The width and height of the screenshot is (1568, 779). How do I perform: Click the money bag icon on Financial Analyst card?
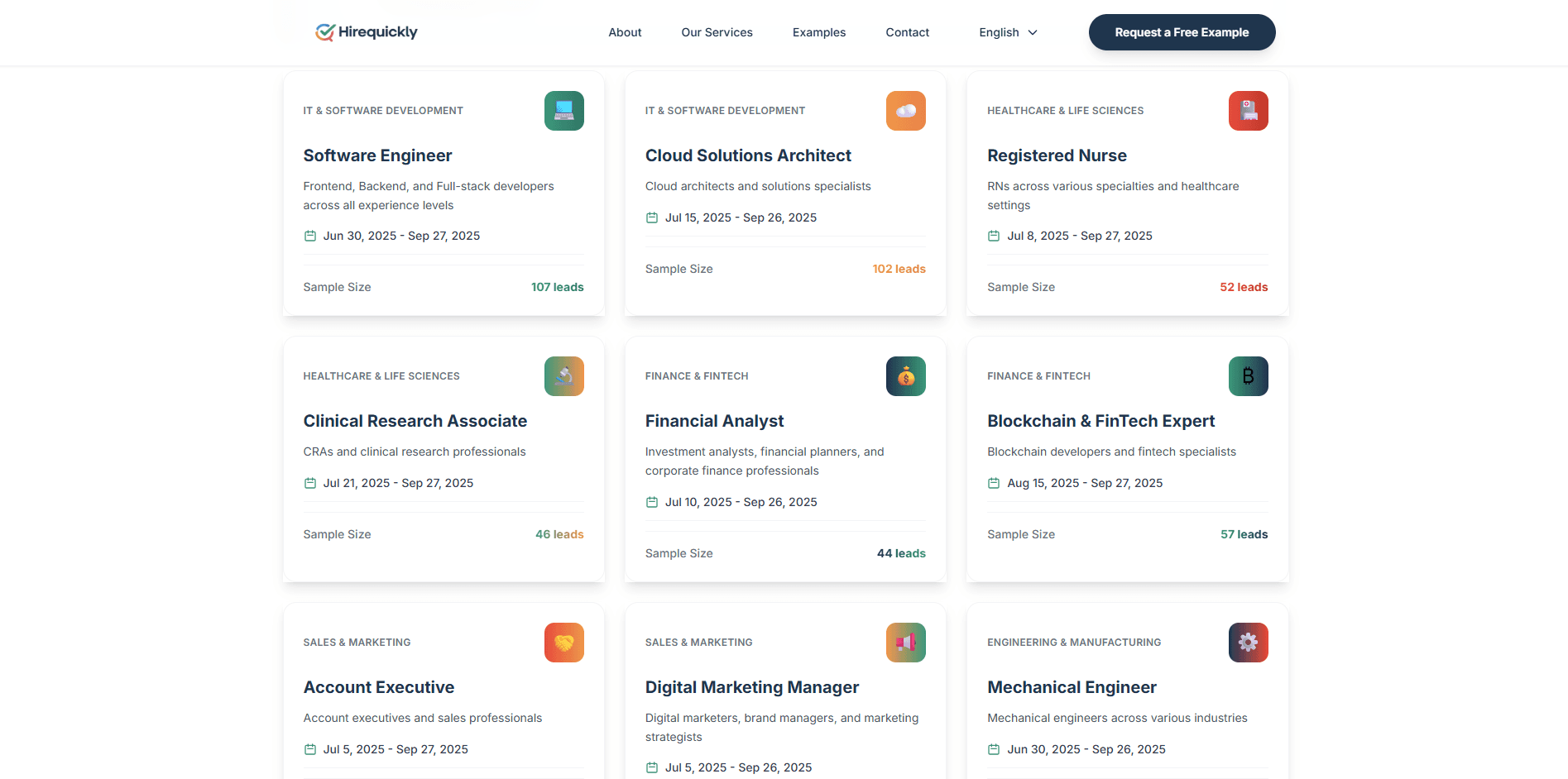tap(906, 376)
